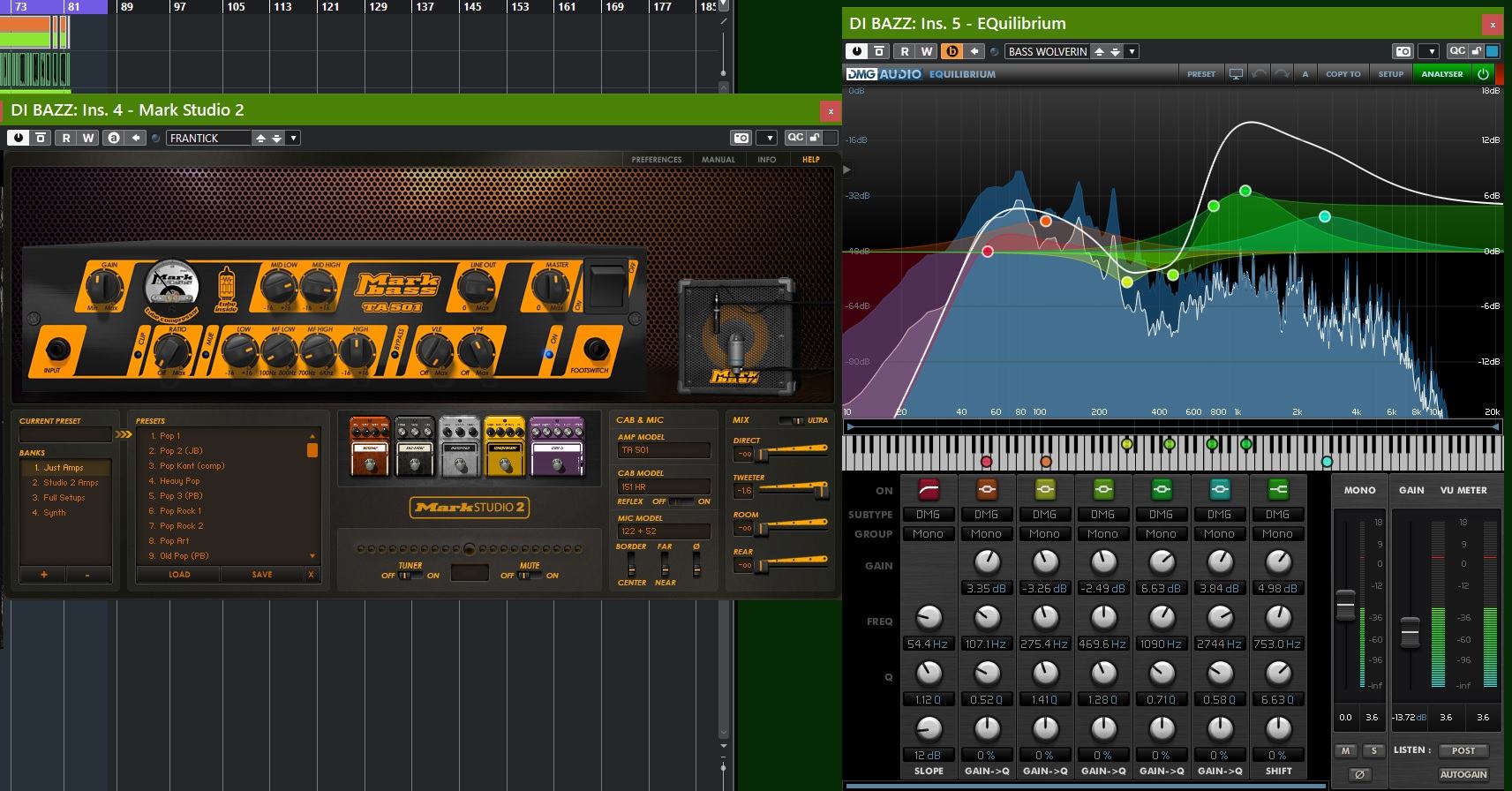This screenshot has width=1512, height=791.
Task: Click the high-pass filter band icon
Action: pyautogui.click(x=928, y=489)
